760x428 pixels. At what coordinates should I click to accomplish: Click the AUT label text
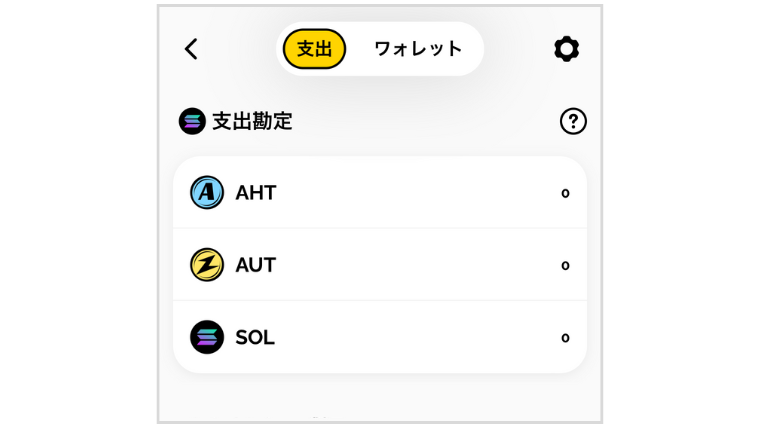coord(256,265)
